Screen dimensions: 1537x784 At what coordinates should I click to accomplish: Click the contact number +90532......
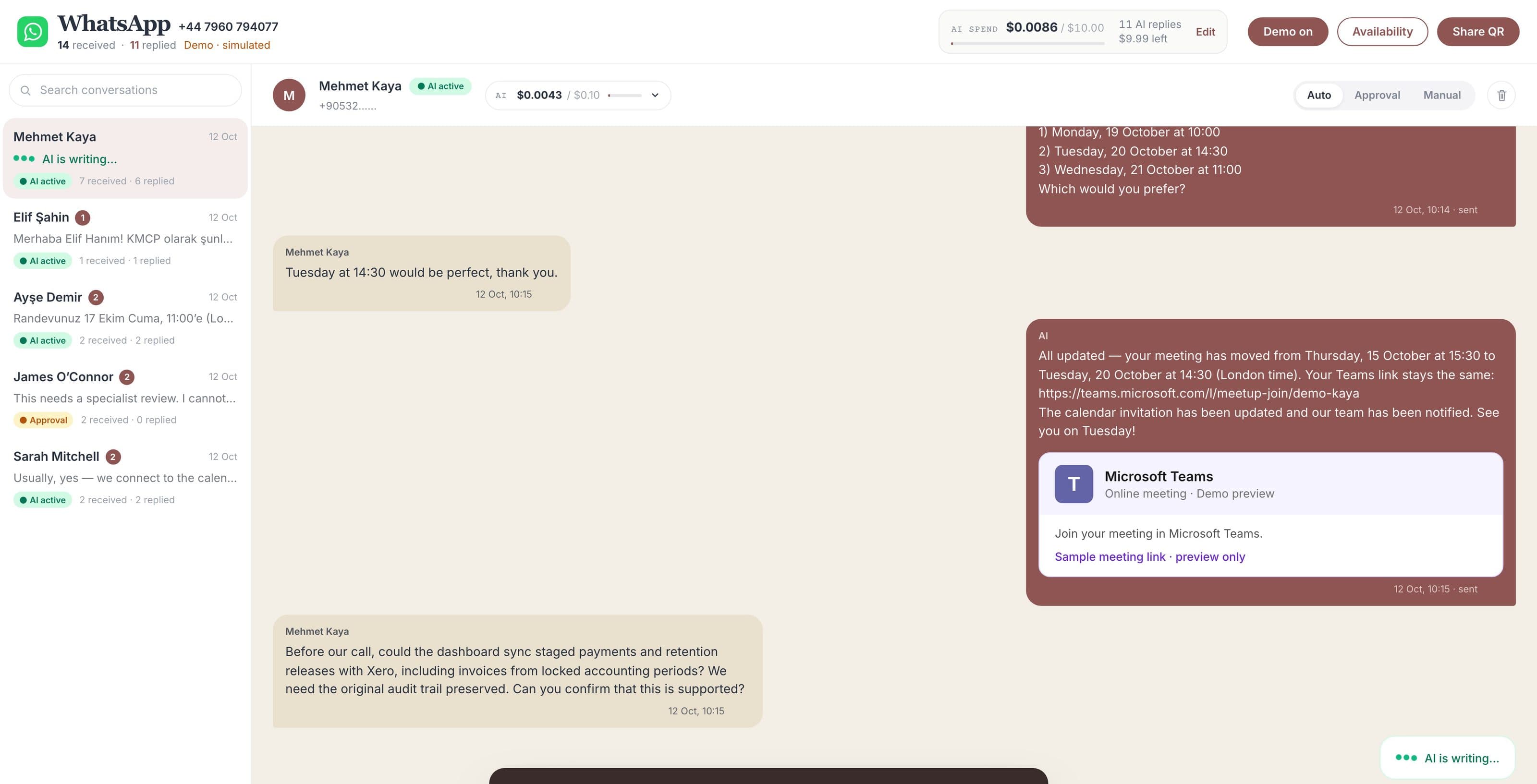pyautogui.click(x=347, y=106)
